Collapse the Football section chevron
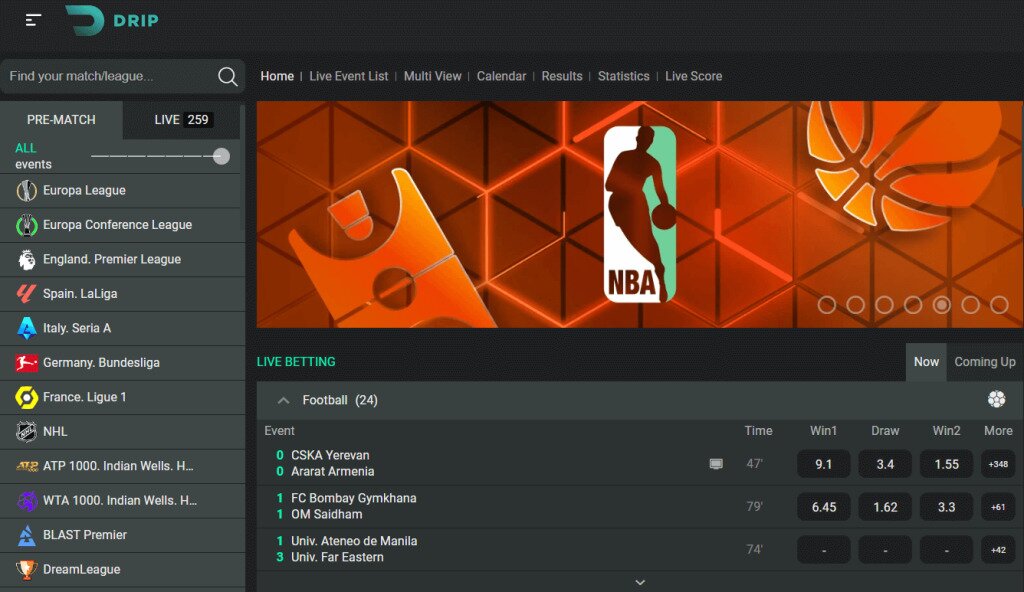Viewport: 1024px width, 592px height. pos(283,399)
